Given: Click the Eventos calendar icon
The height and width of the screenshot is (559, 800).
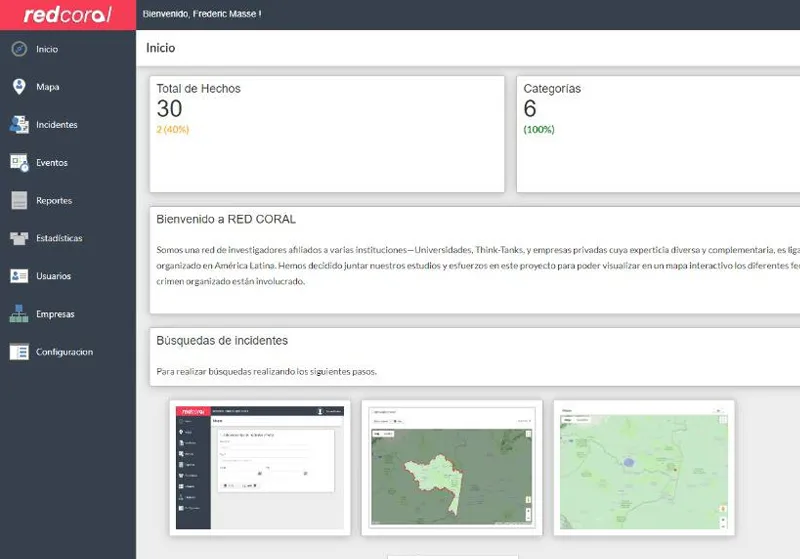Looking at the screenshot, I should (x=19, y=162).
